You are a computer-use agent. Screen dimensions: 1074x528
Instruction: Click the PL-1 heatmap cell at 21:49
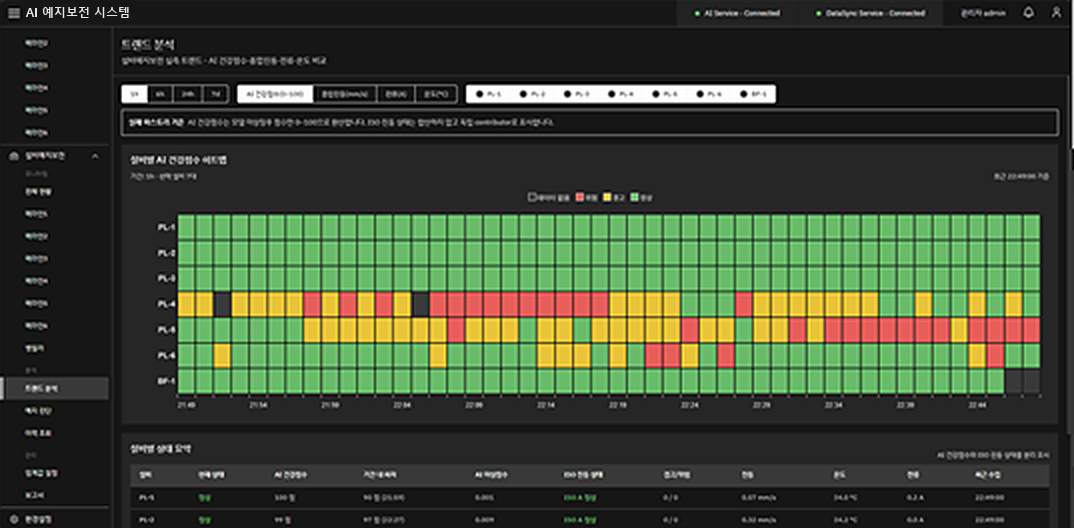pos(186,227)
